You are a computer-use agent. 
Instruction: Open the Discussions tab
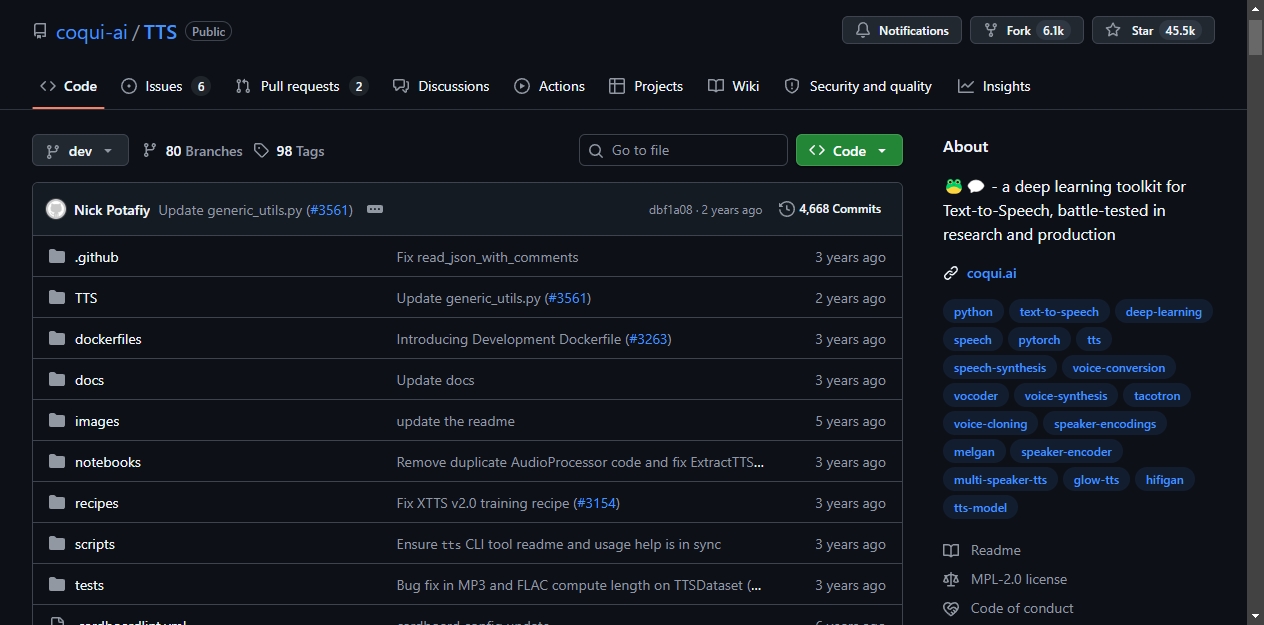coord(441,86)
